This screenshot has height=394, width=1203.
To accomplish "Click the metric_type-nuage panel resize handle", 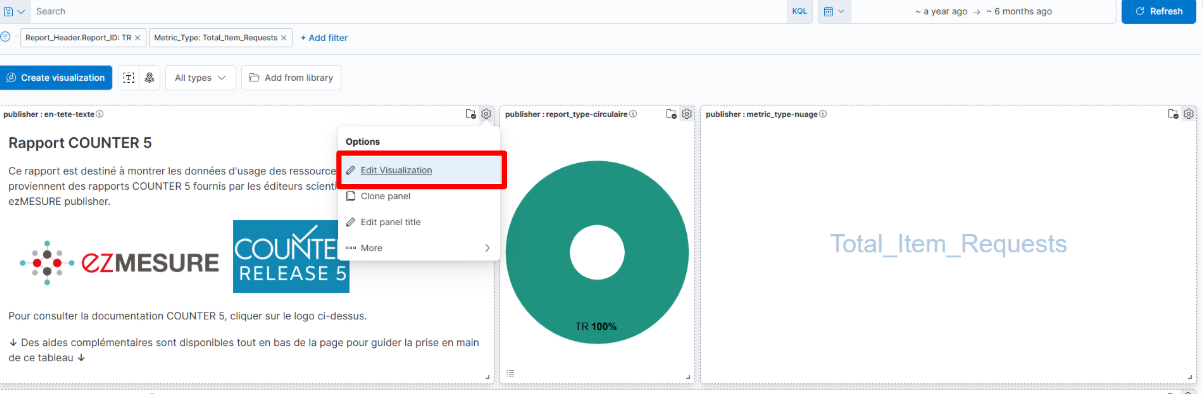I will pyautogui.click(x=1191, y=377).
